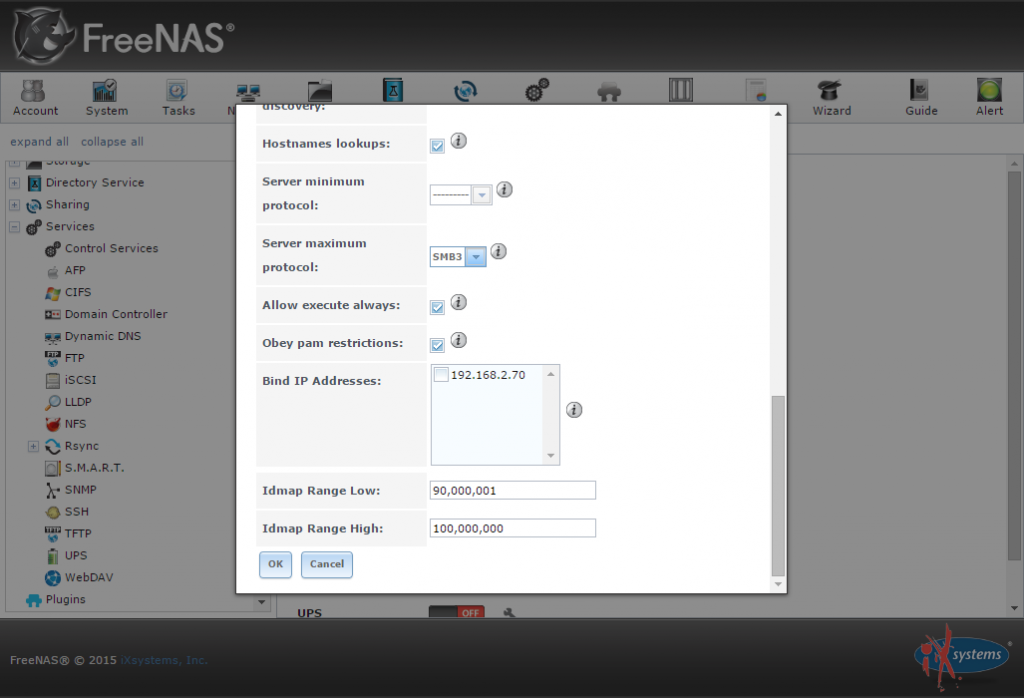This screenshot has height=698, width=1024.
Task: Open the Server minimum protocol dropdown
Action: [482, 194]
